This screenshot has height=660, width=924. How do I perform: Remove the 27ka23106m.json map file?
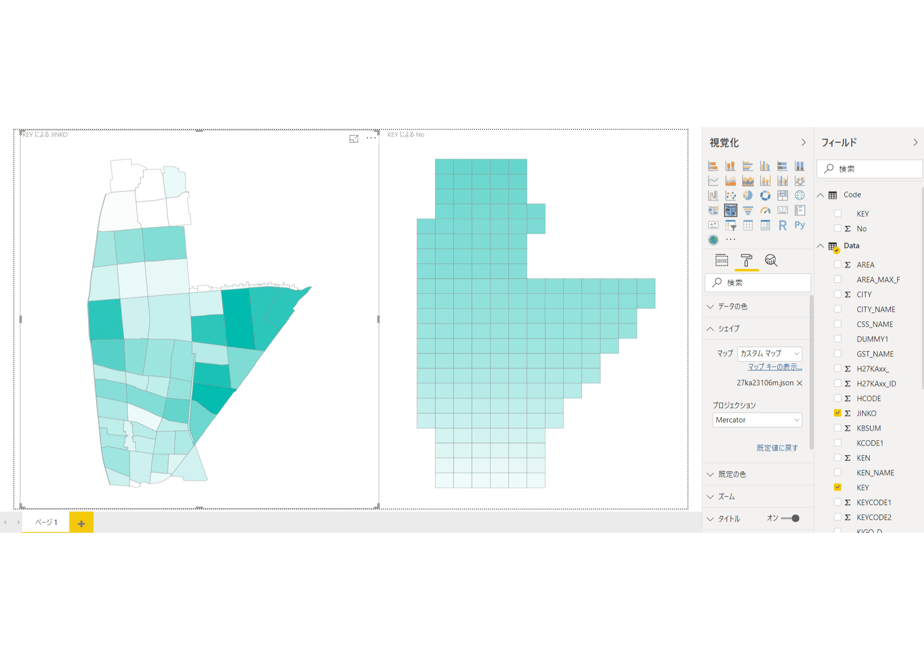(800, 383)
